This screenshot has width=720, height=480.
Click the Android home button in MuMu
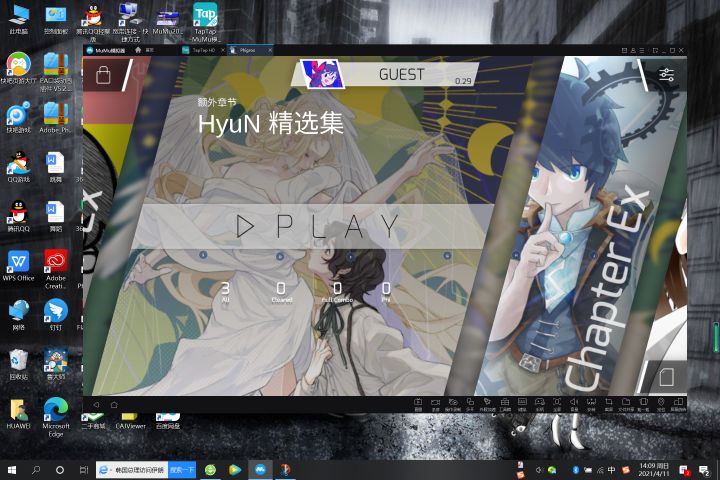pos(114,405)
